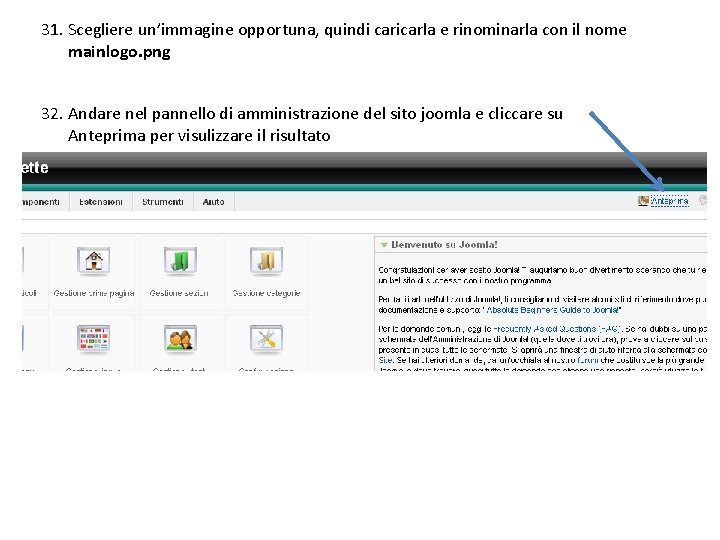This screenshot has width=720, height=540.
Task: Open Frequently Asked Questions (FAQ) link
Action: coord(557,329)
